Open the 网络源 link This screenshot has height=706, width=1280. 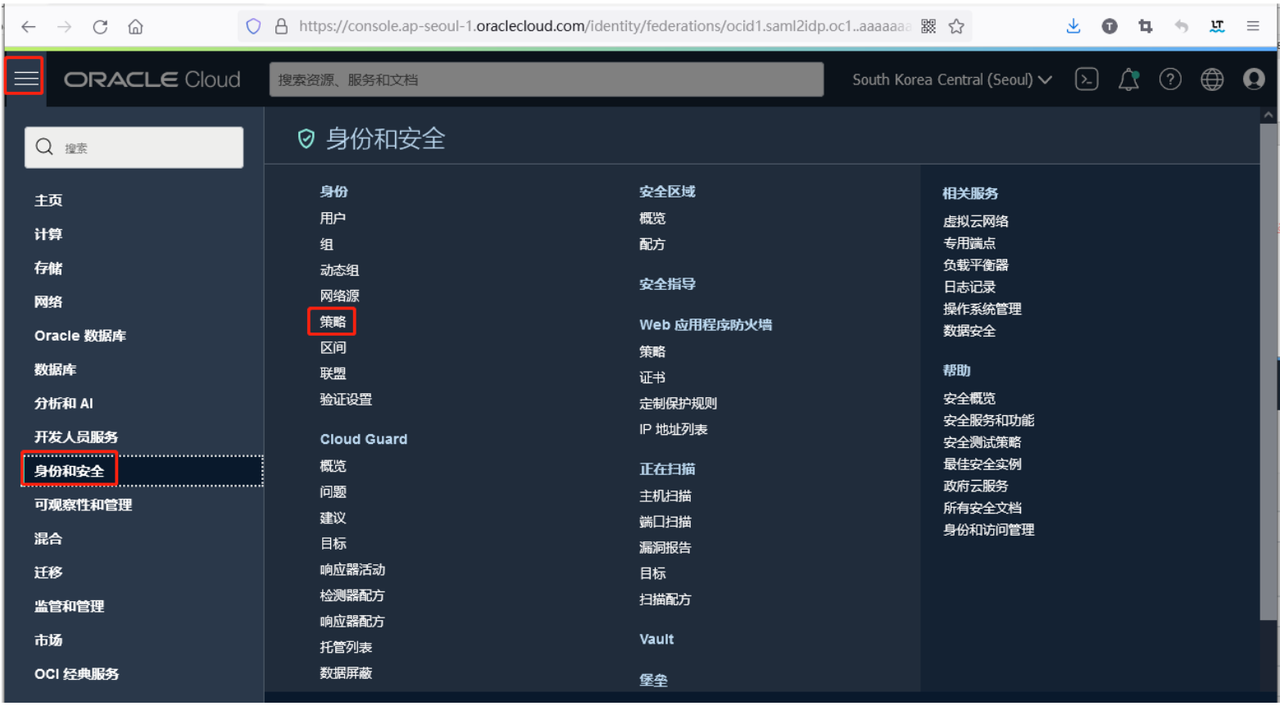(340, 296)
